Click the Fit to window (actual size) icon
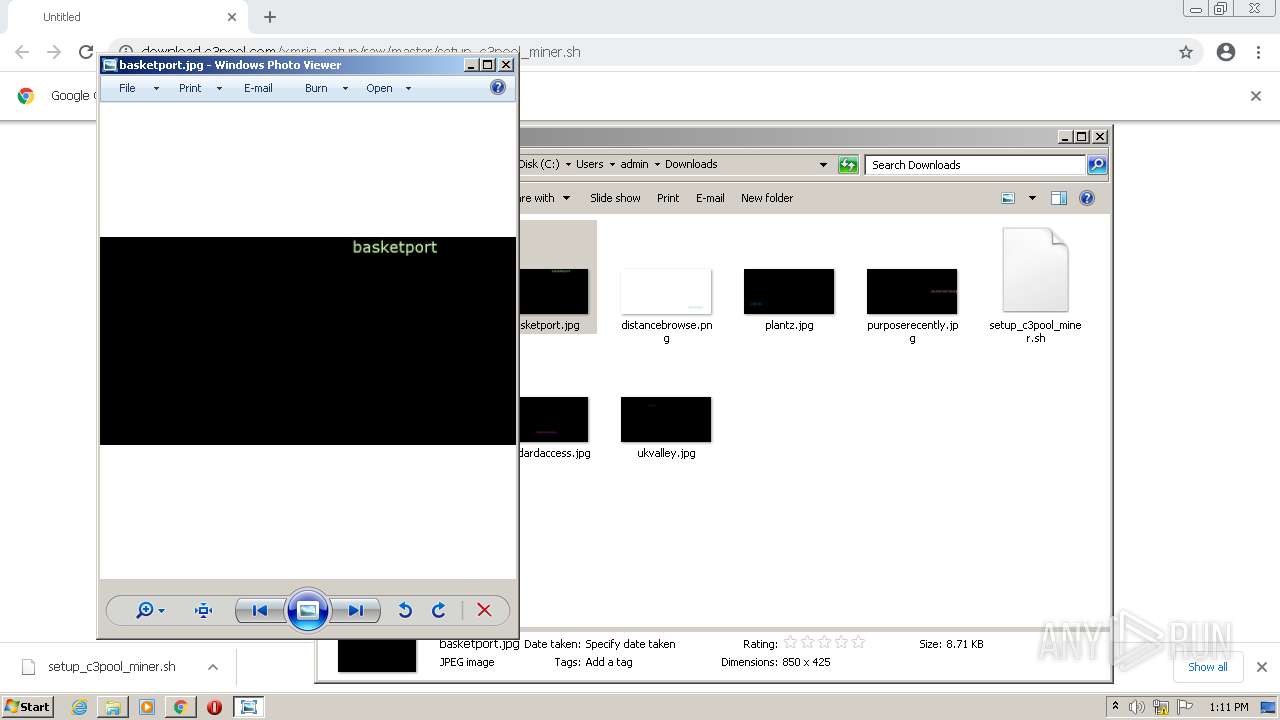This screenshot has height=720, width=1280. 204,610
